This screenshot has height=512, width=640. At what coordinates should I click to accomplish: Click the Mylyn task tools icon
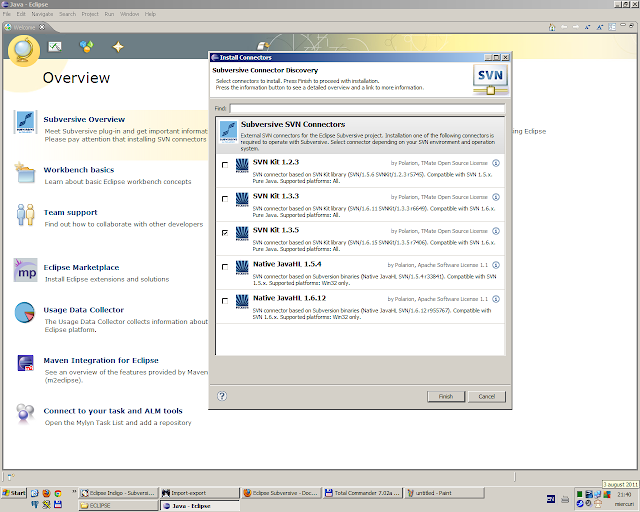tap(25, 413)
